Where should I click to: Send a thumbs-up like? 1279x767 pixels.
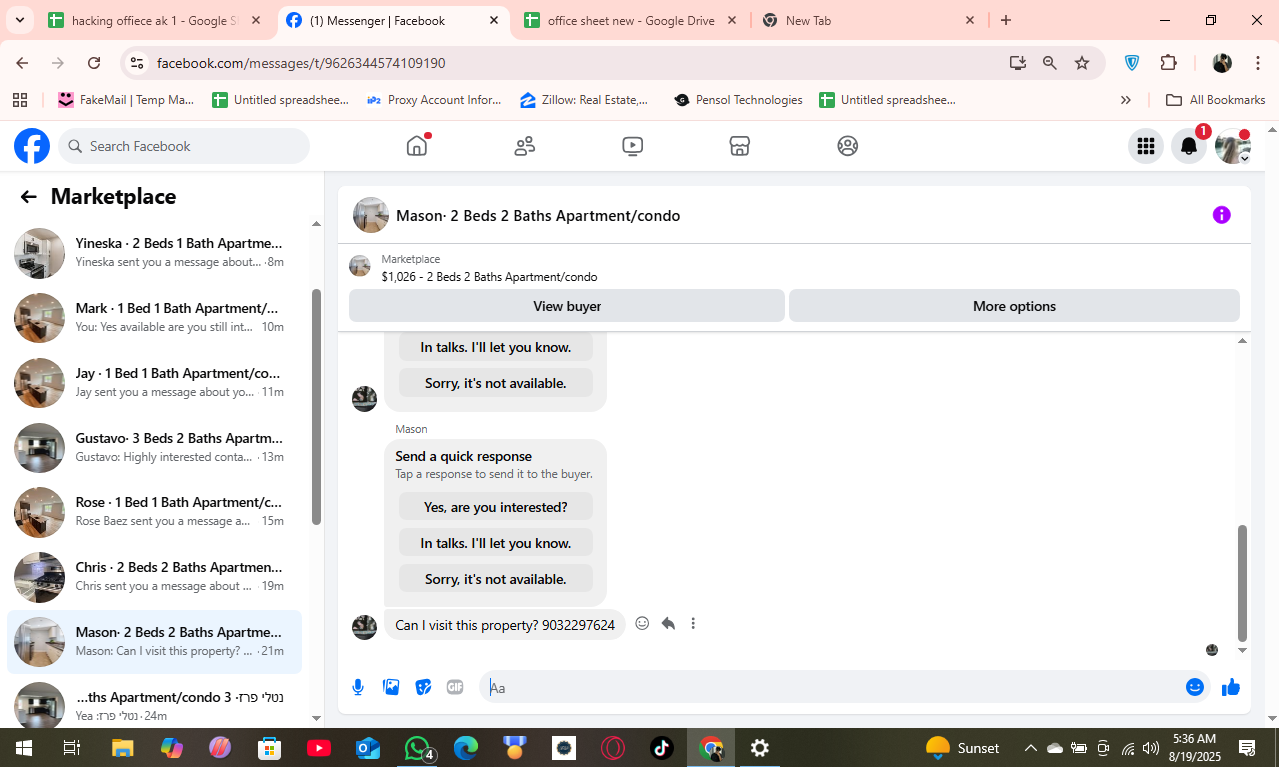pyautogui.click(x=1231, y=687)
